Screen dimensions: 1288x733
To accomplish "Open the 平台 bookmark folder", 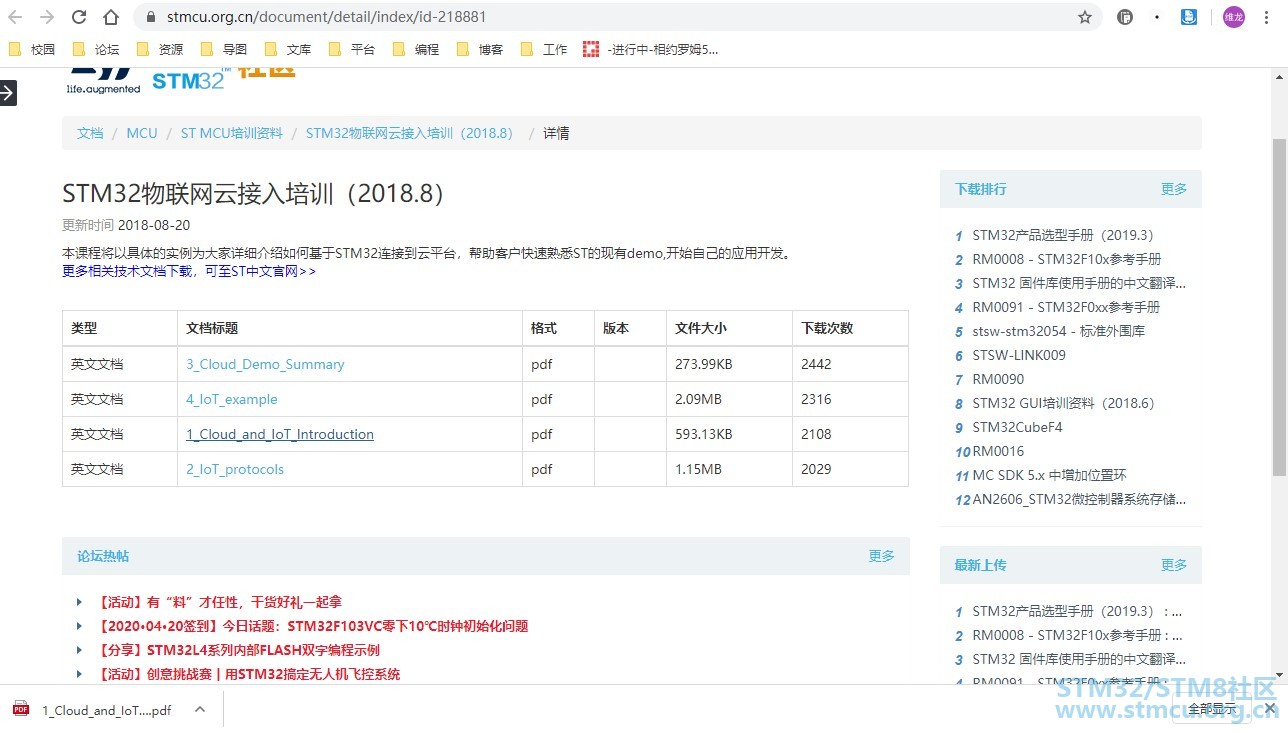I will (x=352, y=49).
